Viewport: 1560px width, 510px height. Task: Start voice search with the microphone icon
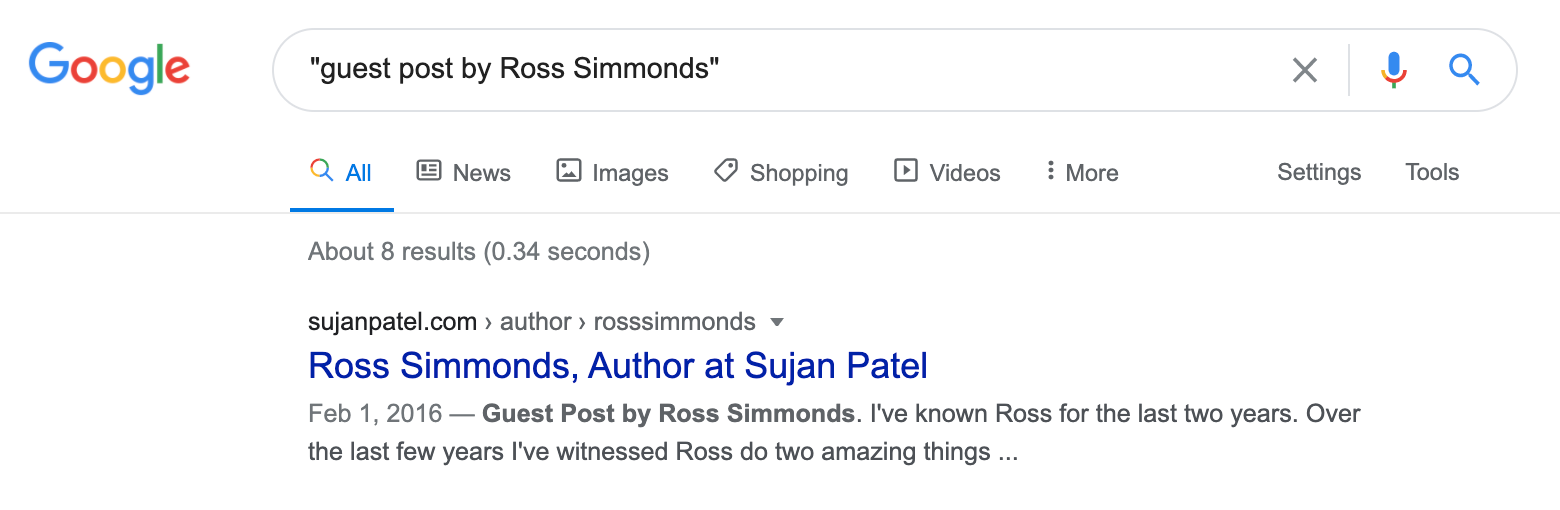click(x=1393, y=70)
